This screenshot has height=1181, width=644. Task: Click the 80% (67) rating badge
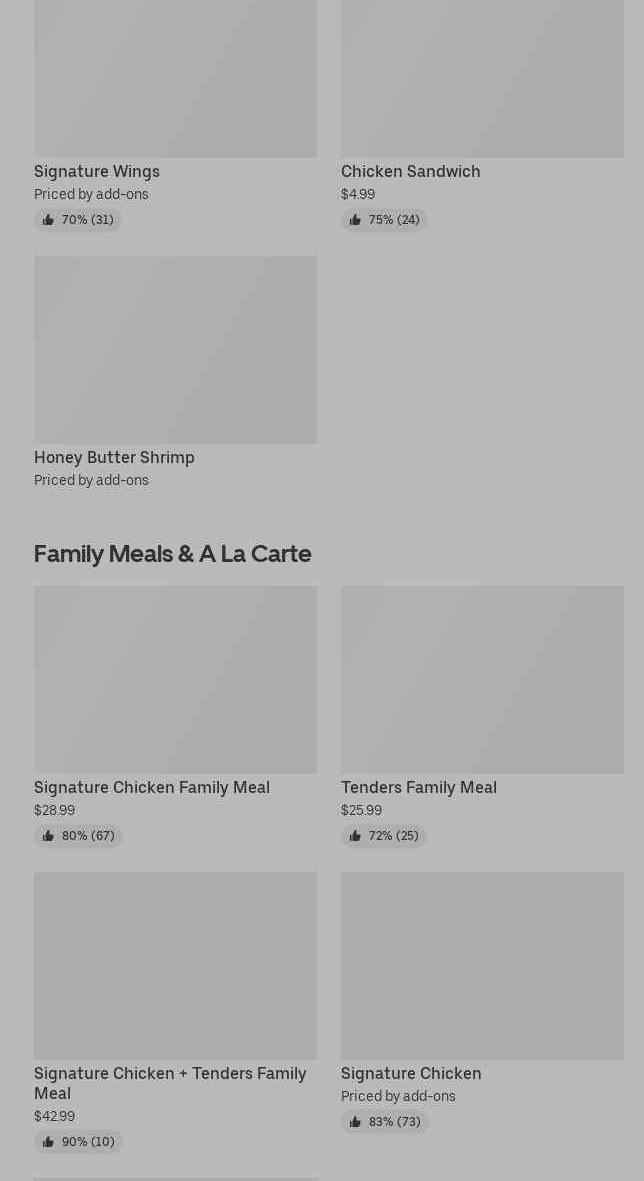pos(78,836)
